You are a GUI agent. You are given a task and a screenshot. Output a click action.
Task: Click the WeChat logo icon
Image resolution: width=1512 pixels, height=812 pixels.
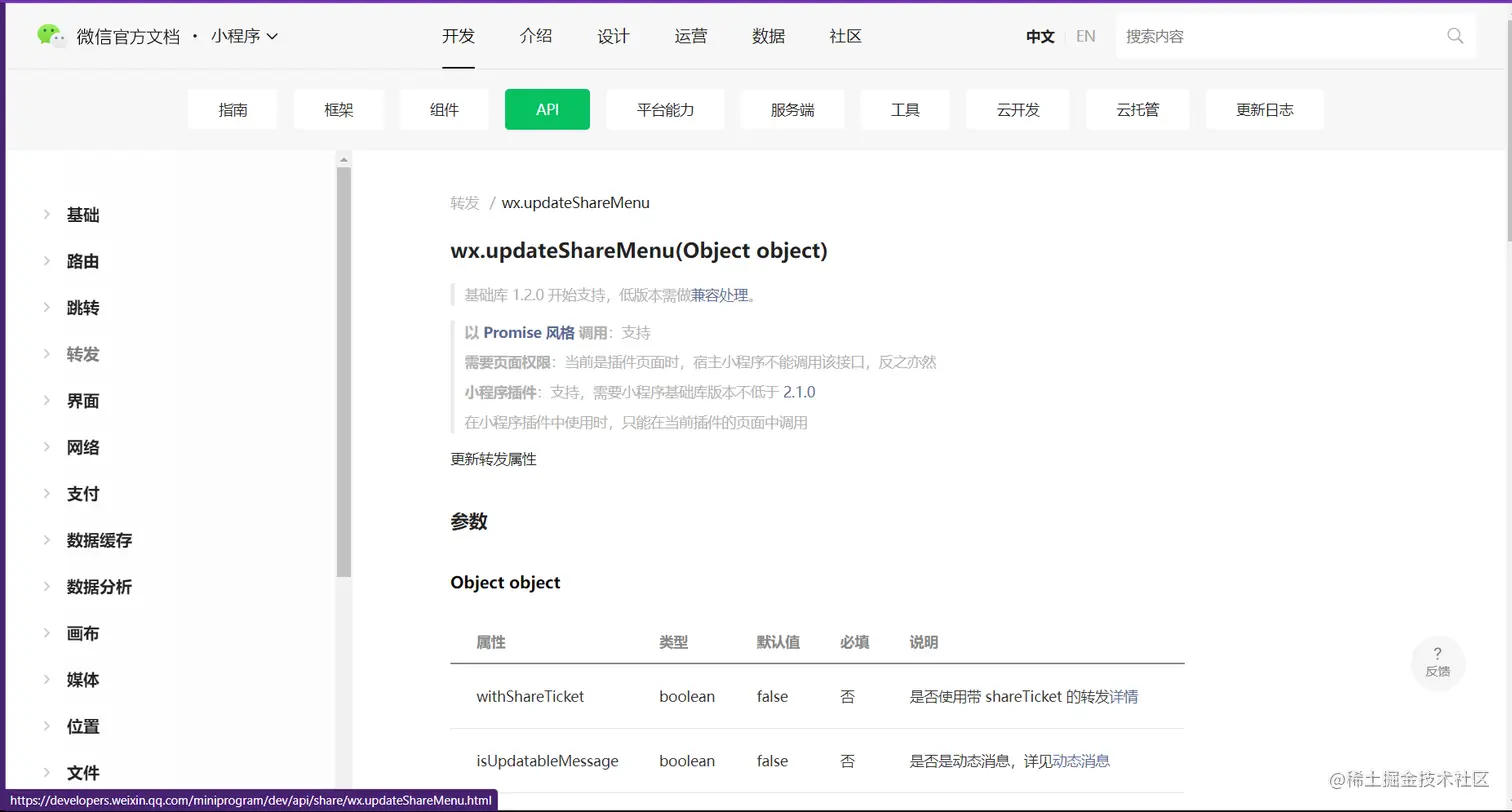click(51, 35)
